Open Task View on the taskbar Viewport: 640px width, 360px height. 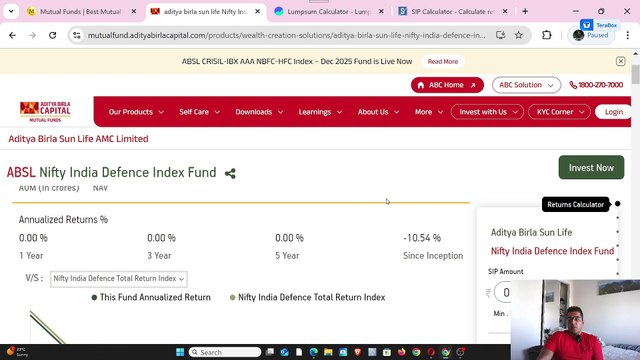(270, 352)
